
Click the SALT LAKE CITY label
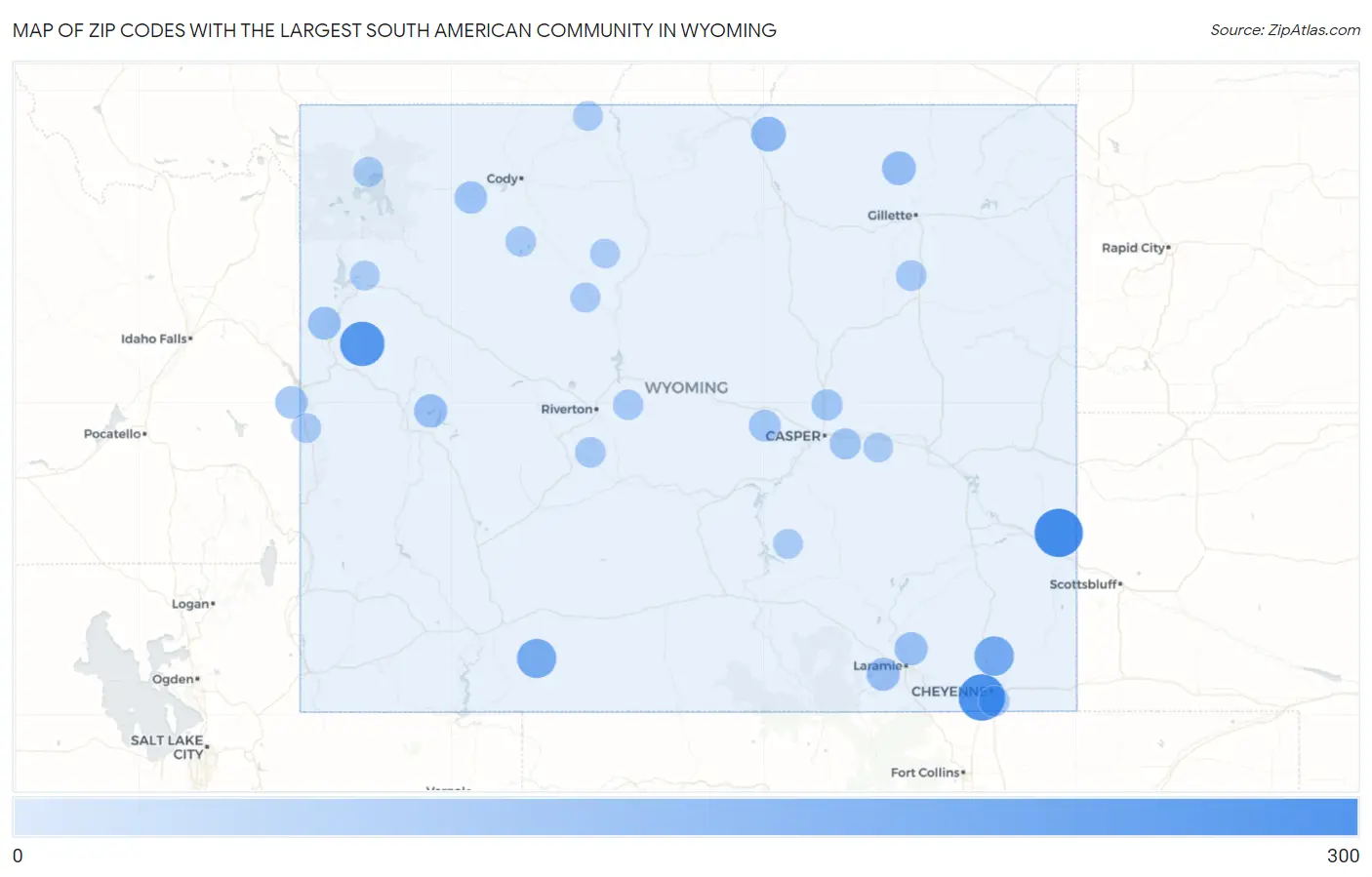[x=168, y=746]
